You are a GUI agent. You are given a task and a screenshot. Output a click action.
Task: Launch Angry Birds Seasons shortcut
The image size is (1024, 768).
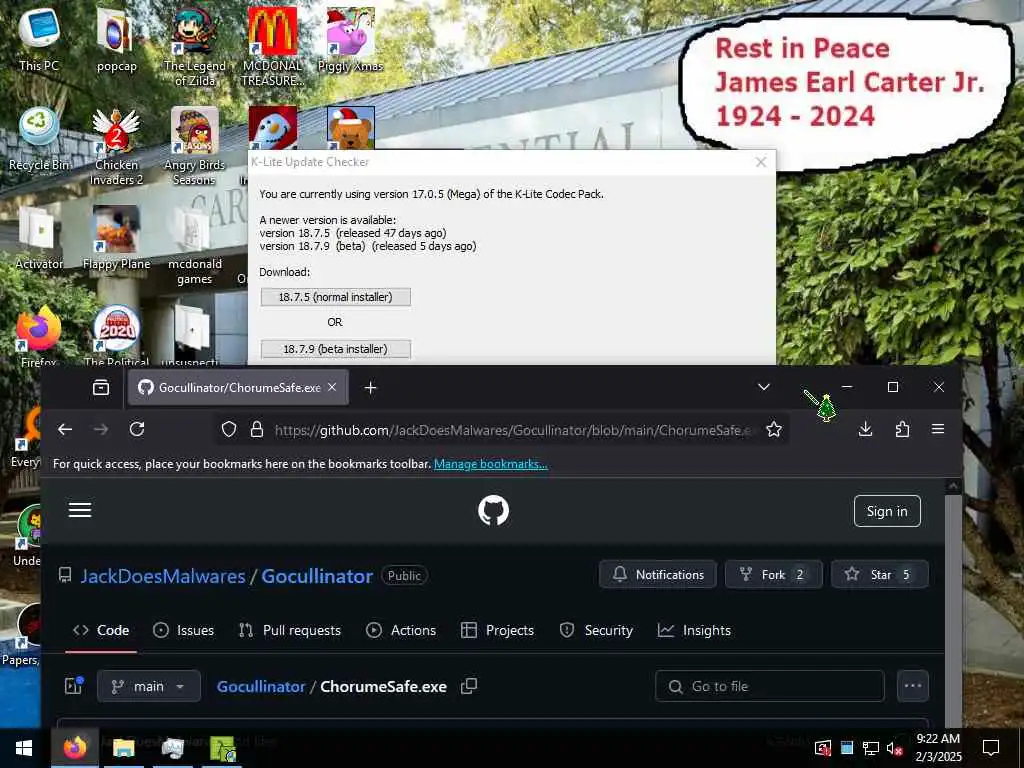tap(194, 146)
